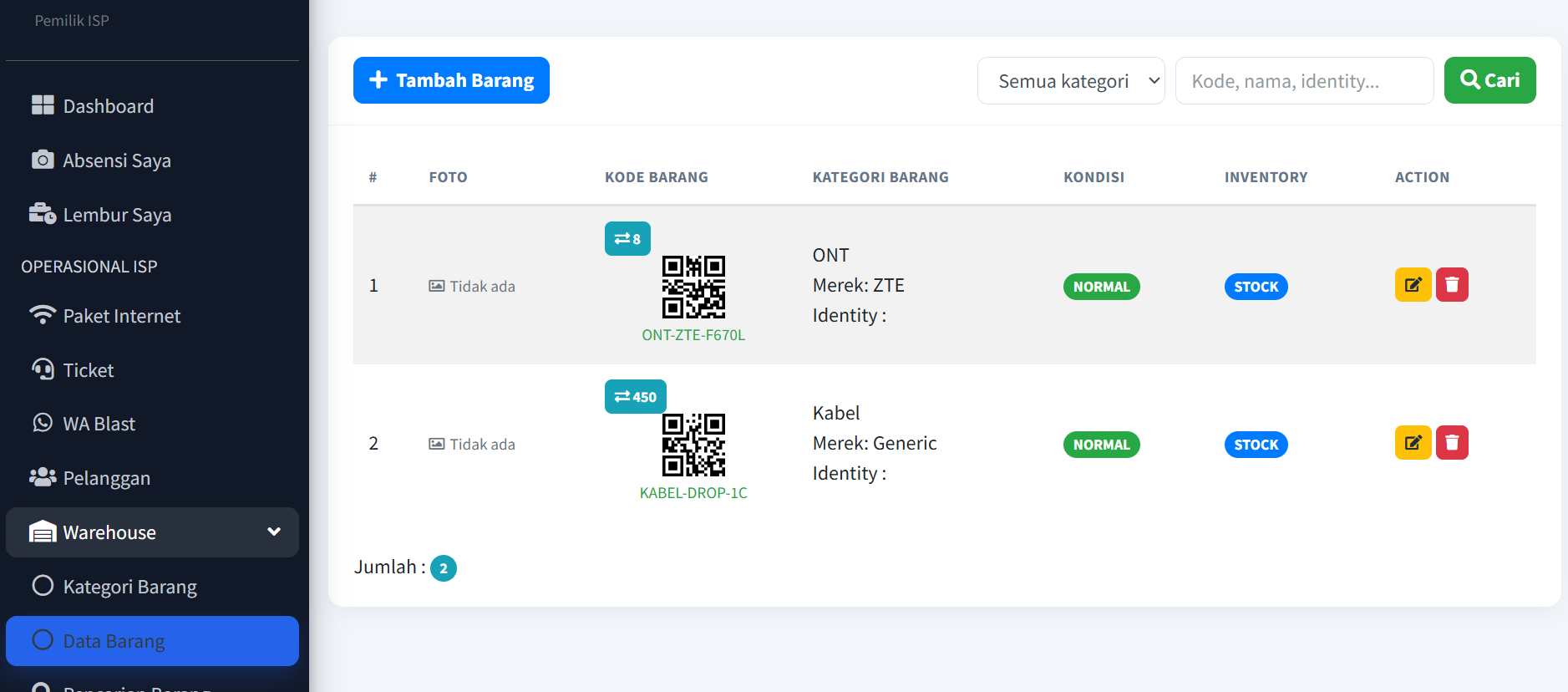Click the Paket Internet wifi icon
Image resolution: width=1568 pixels, height=692 pixels.
[43, 315]
